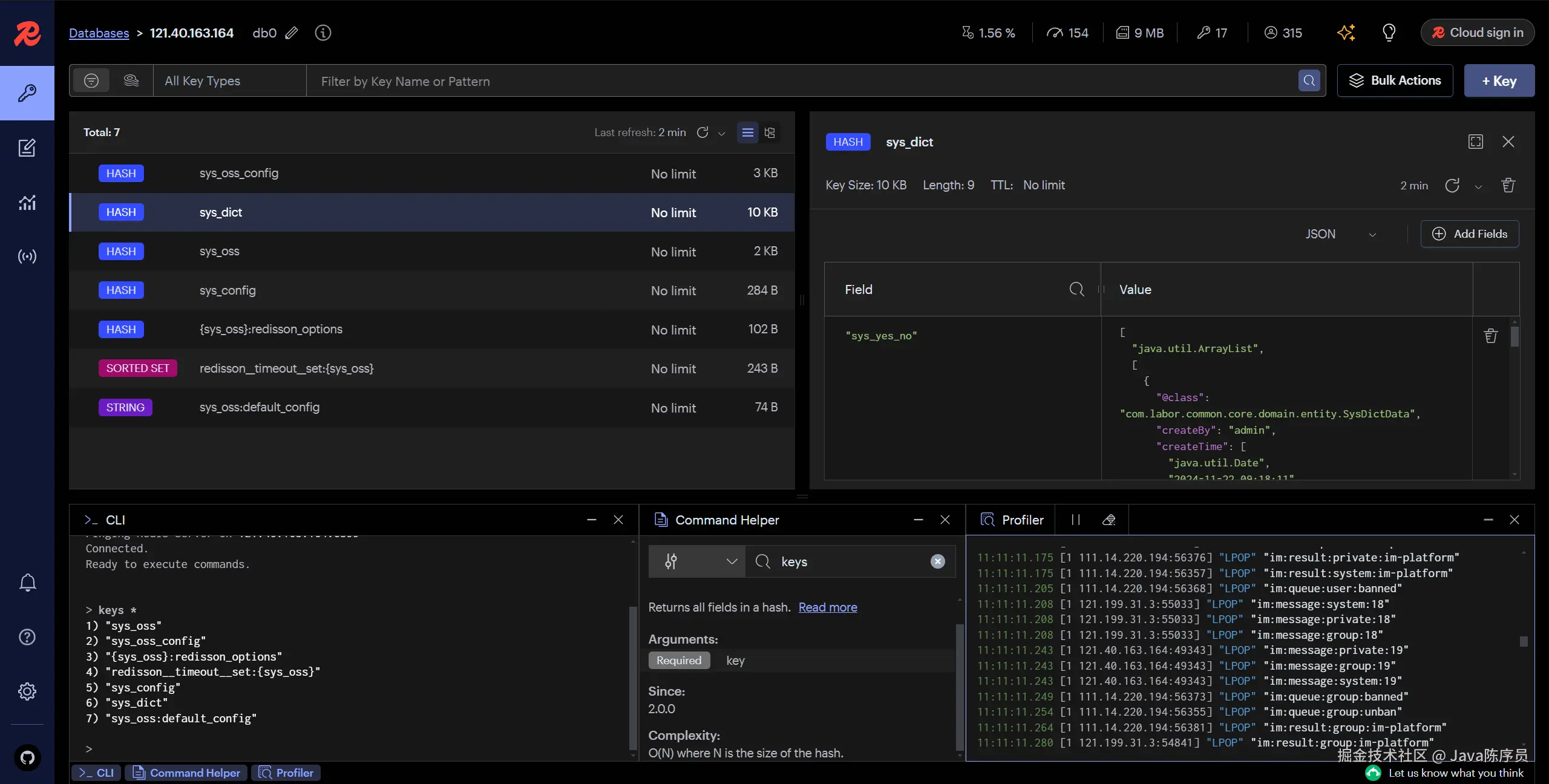1549x784 pixels.
Task: Open the Analysis Tools sidebar icon
Action: point(27,202)
